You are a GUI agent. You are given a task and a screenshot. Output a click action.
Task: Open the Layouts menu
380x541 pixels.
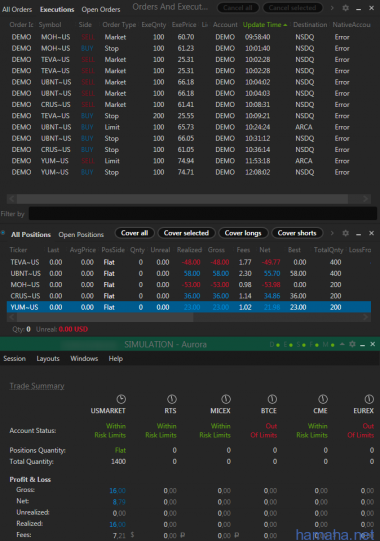tap(48, 358)
